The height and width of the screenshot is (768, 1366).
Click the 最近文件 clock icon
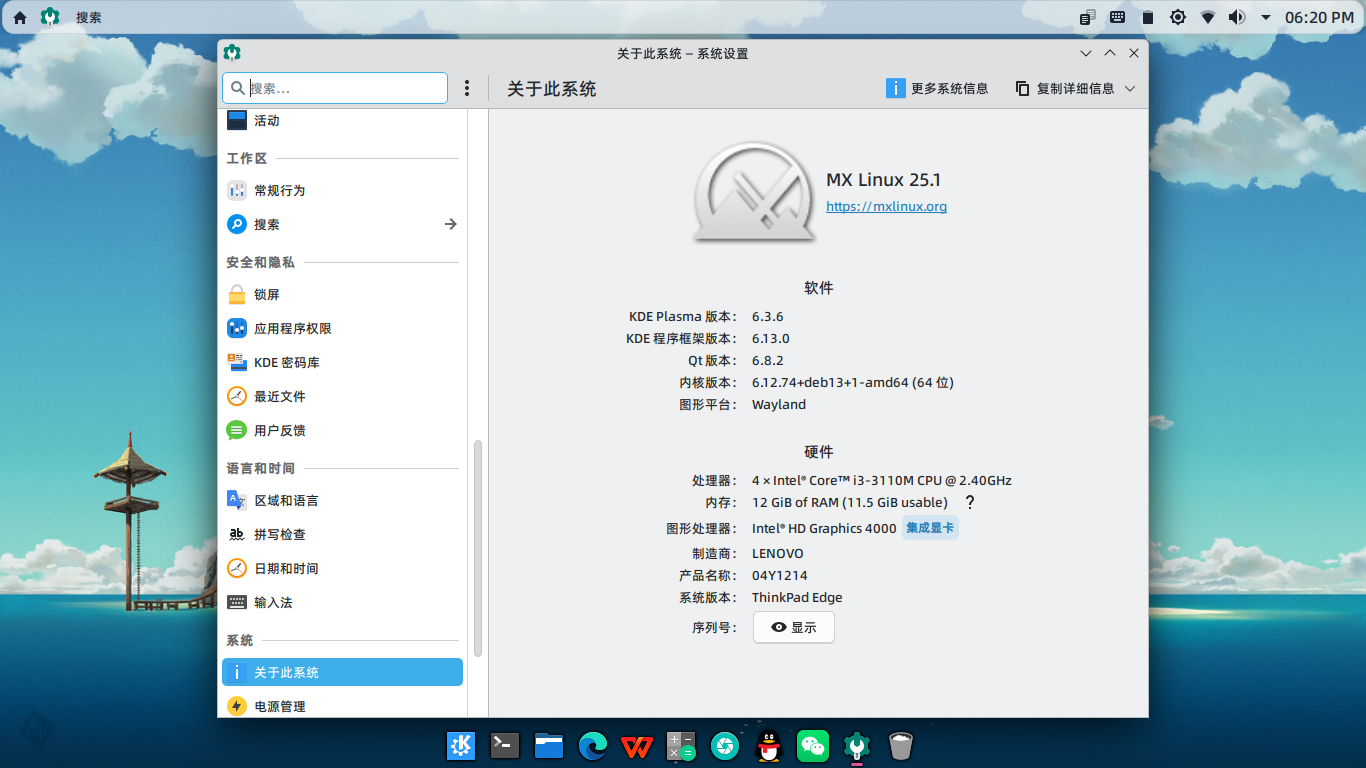click(236, 395)
